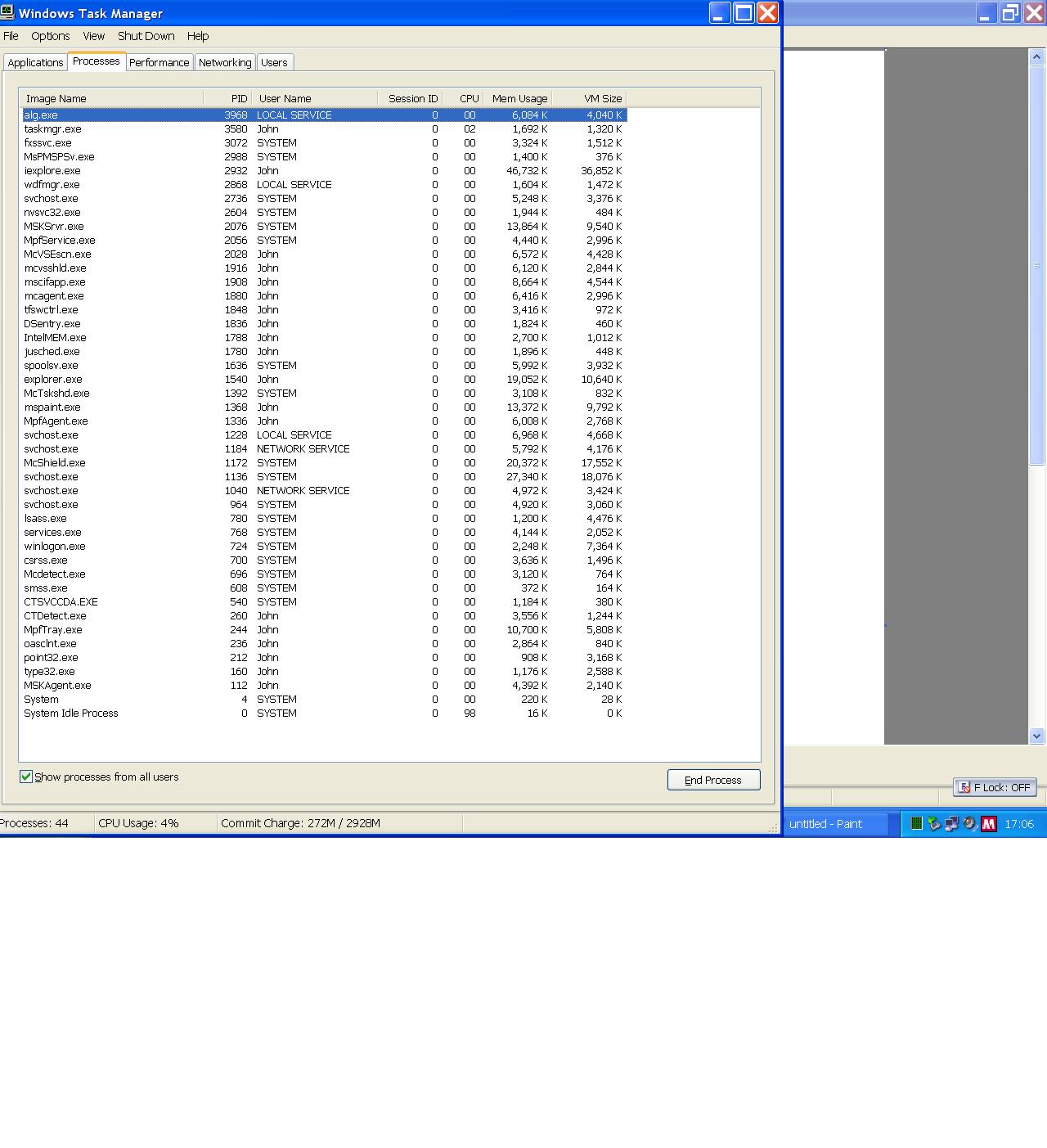
Task: Select the services.exe process
Action: 325,533
